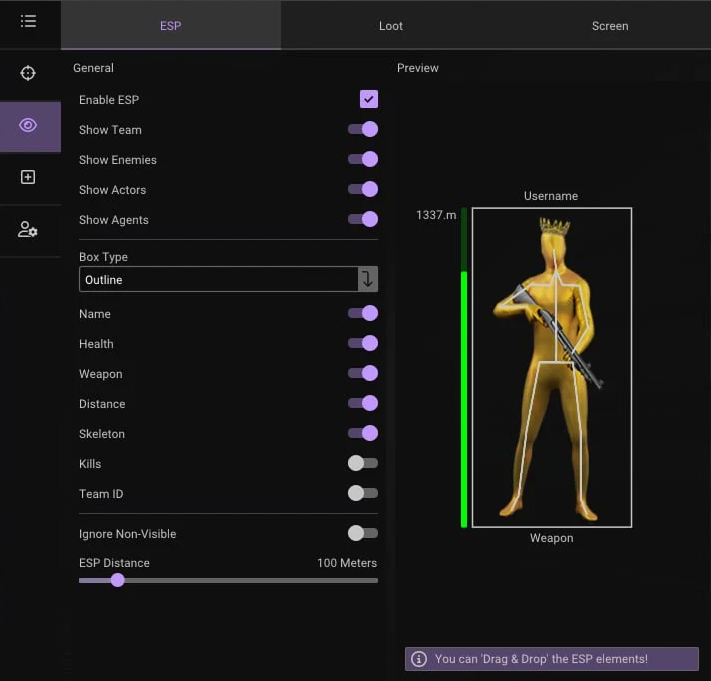Image resolution: width=711 pixels, height=681 pixels.
Task: Toggle Ignore Non-Visible on
Action: tap(363, 533)
